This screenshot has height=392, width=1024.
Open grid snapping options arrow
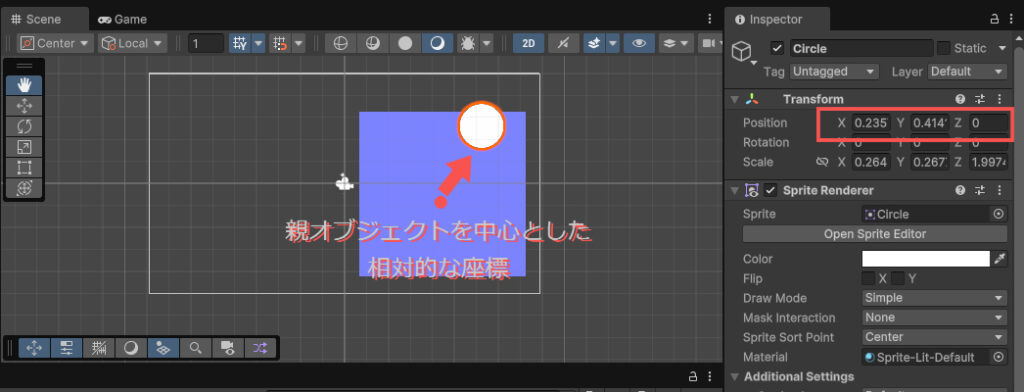[x=259, y=44]
